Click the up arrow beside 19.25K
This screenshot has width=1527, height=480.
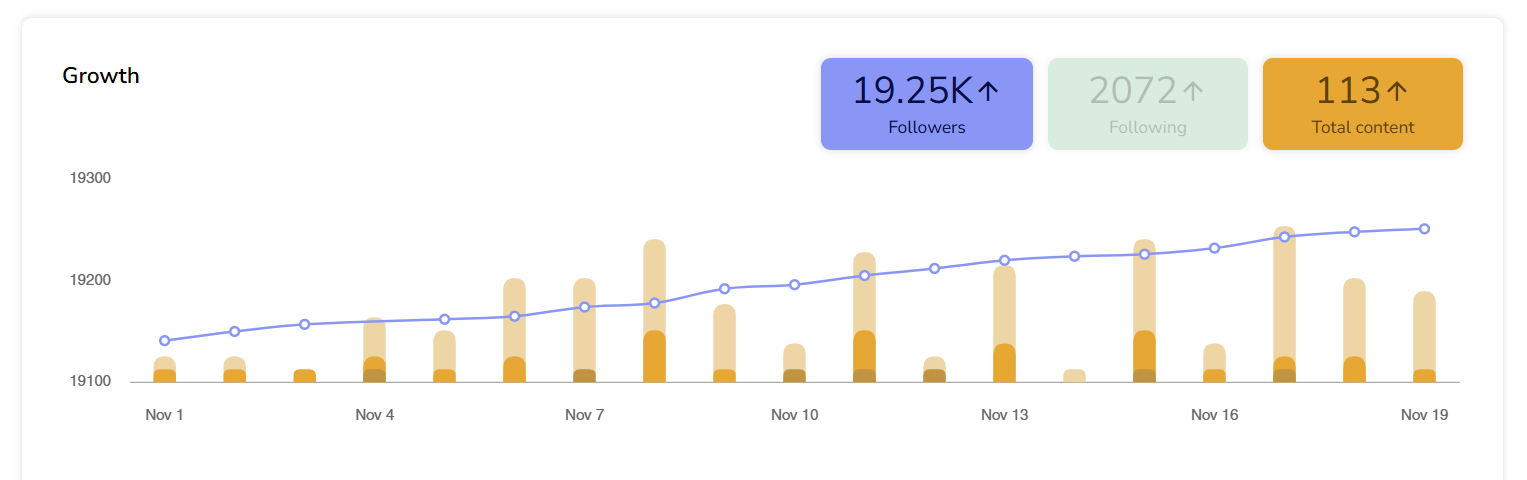pyautogui.click(x=988, y=92)
